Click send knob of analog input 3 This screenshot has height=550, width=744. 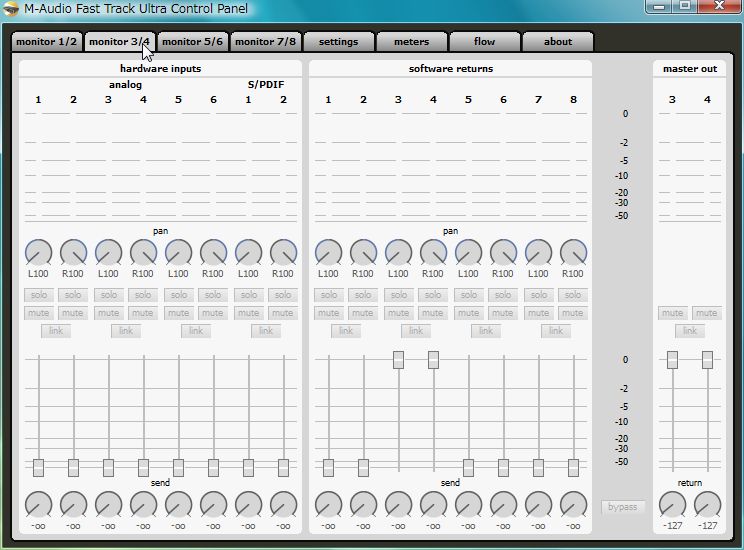coord(109,504)
